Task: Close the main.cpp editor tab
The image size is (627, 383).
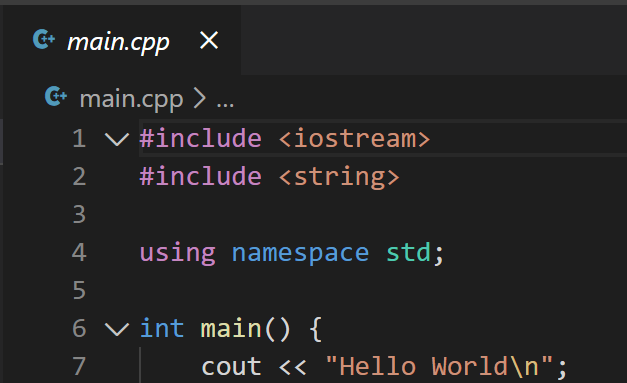Action: click(x=209, y=40)
